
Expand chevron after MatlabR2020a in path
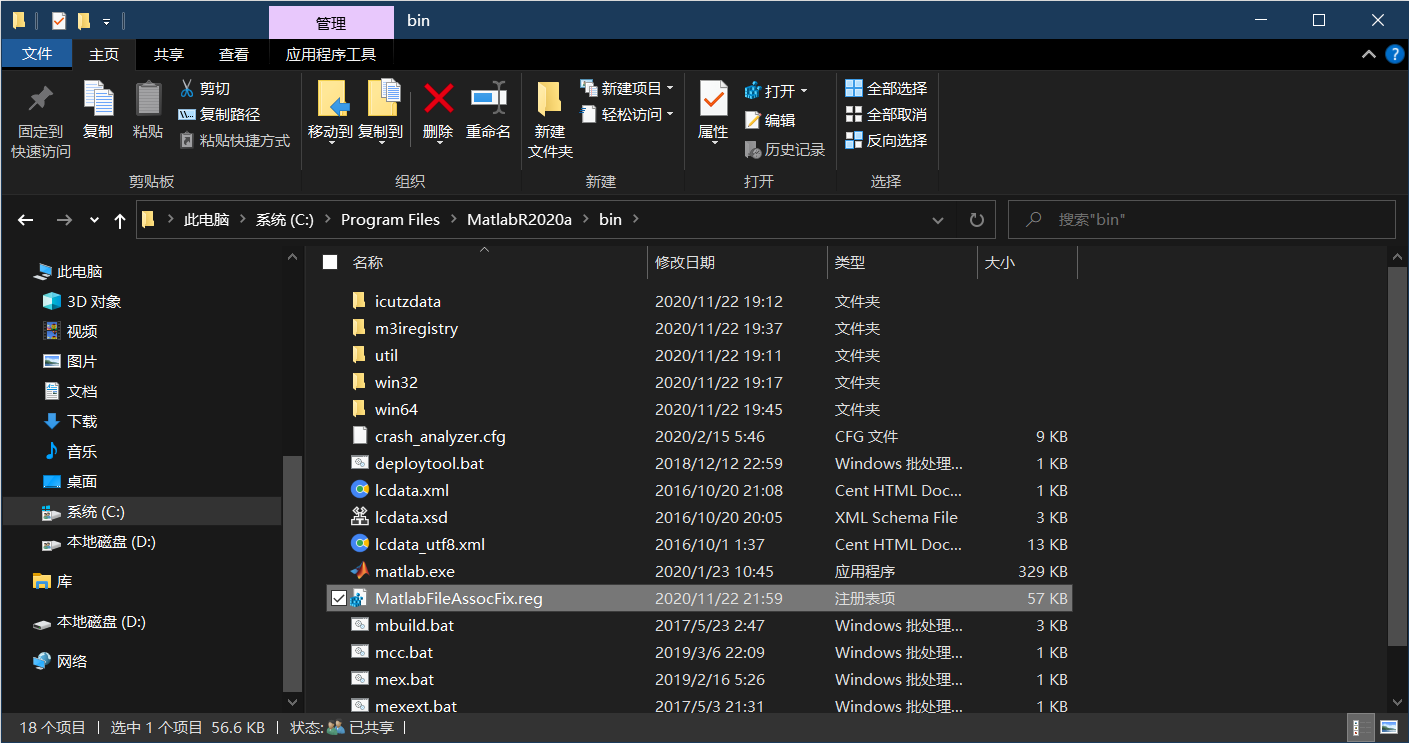[585, 220]
